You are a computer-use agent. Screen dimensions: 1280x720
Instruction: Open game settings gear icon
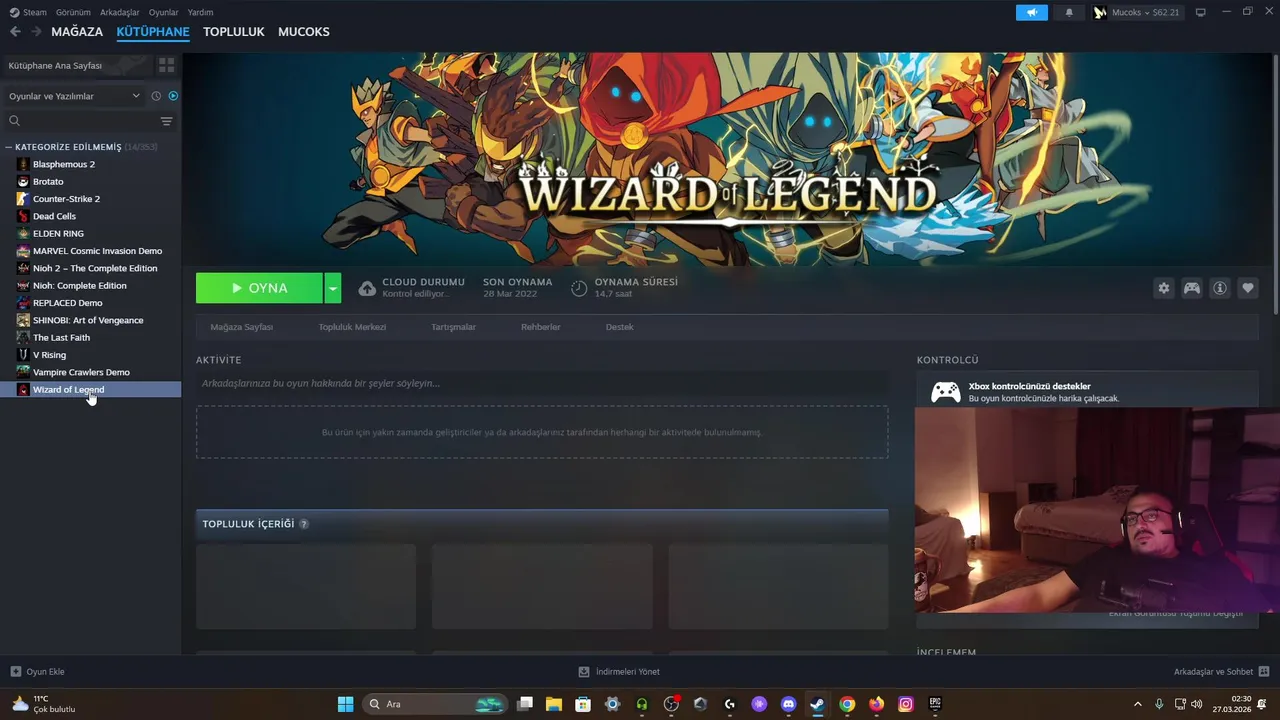tap(1164, 288)
